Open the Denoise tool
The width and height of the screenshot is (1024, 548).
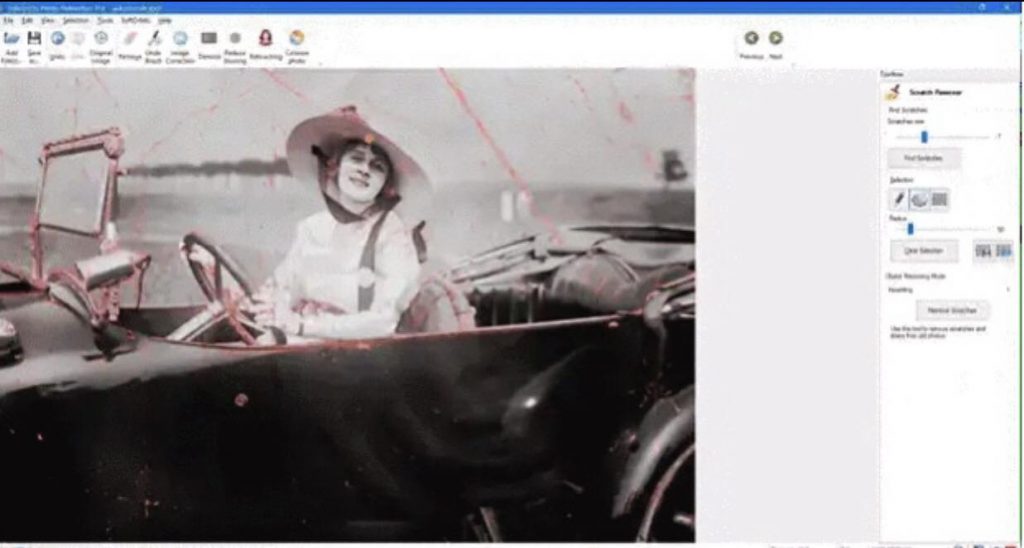[x=209, y=43]
